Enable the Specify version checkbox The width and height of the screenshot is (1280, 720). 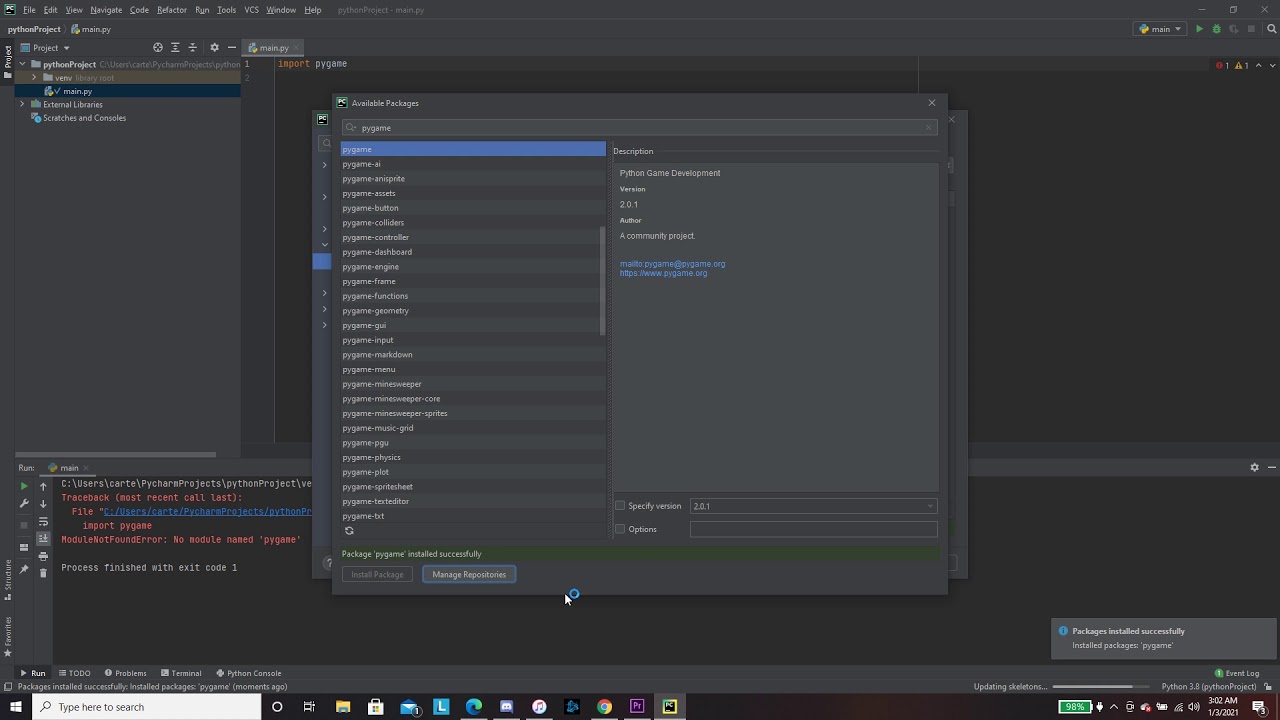click(x=620, y=506)
